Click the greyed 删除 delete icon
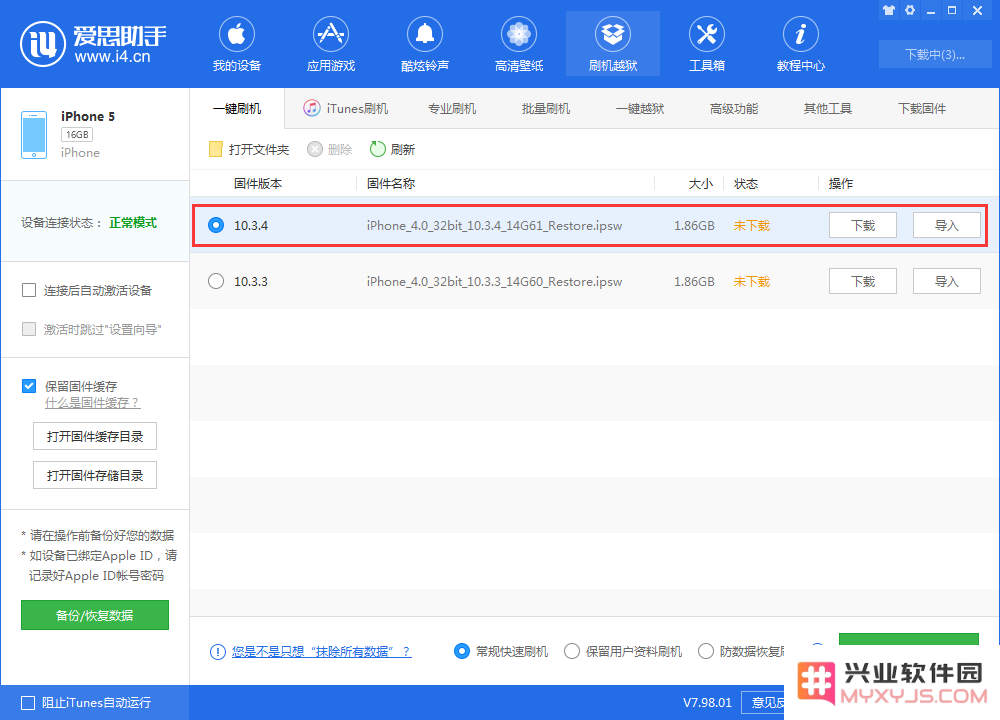Image resolution: width=1000 pixels, height=720 pixels. coord(314,149)
